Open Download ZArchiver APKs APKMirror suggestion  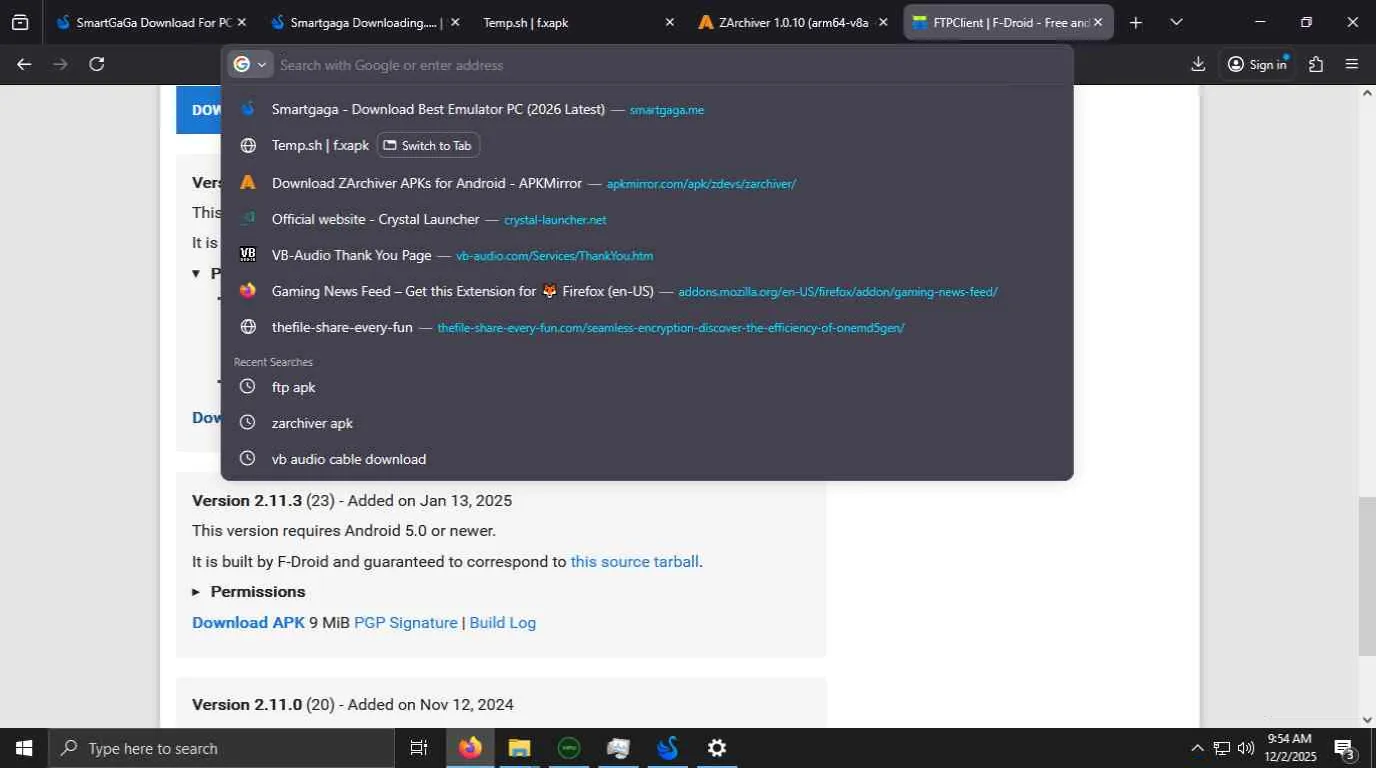point(647,183)
